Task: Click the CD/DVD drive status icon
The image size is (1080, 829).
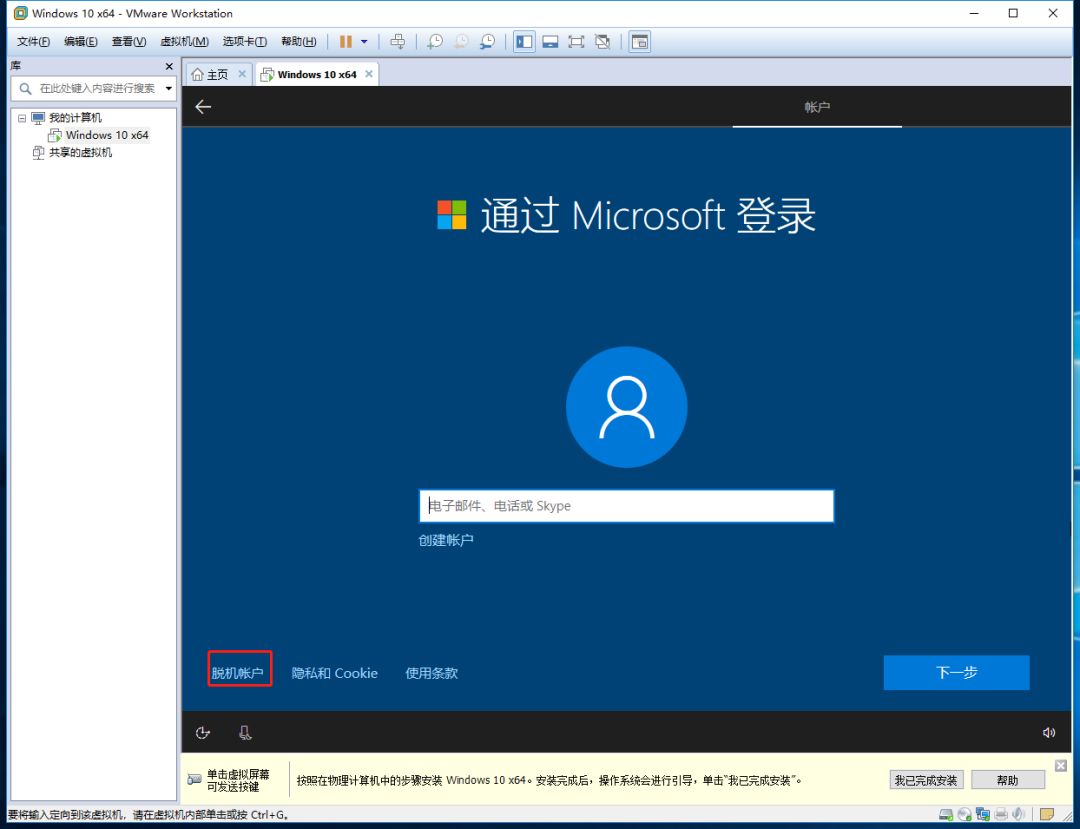Action: [964, 815]
